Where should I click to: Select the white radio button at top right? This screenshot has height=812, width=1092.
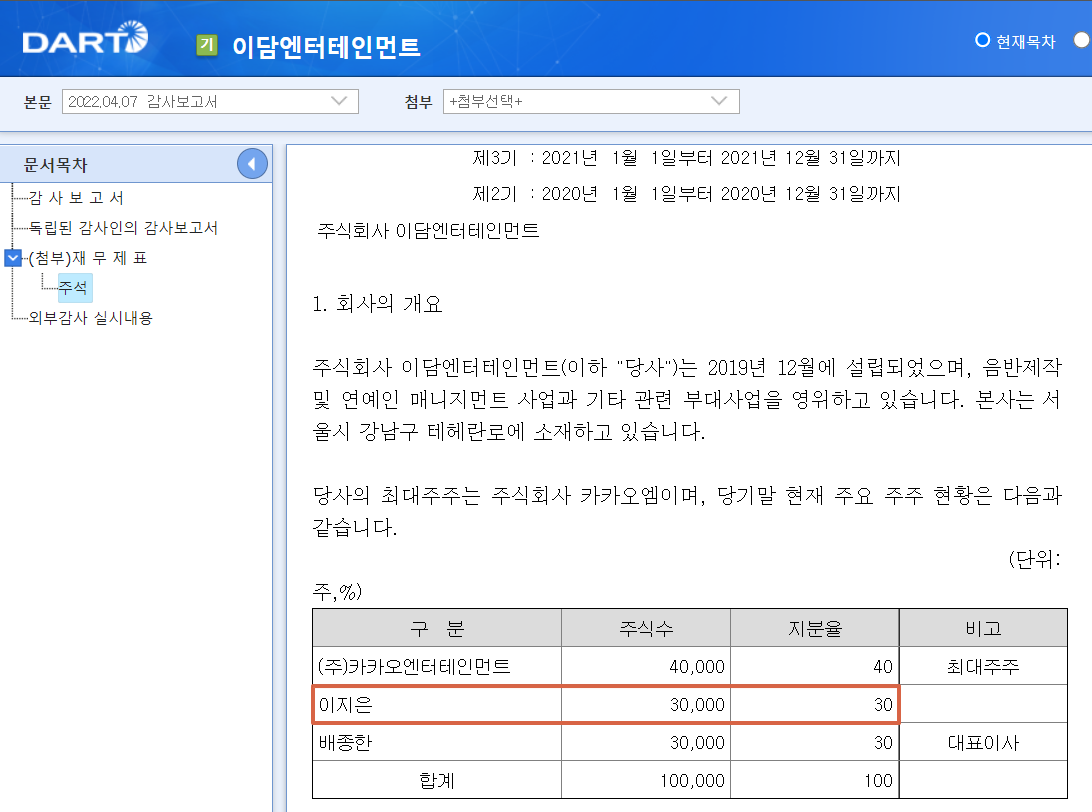[1082, 41]
